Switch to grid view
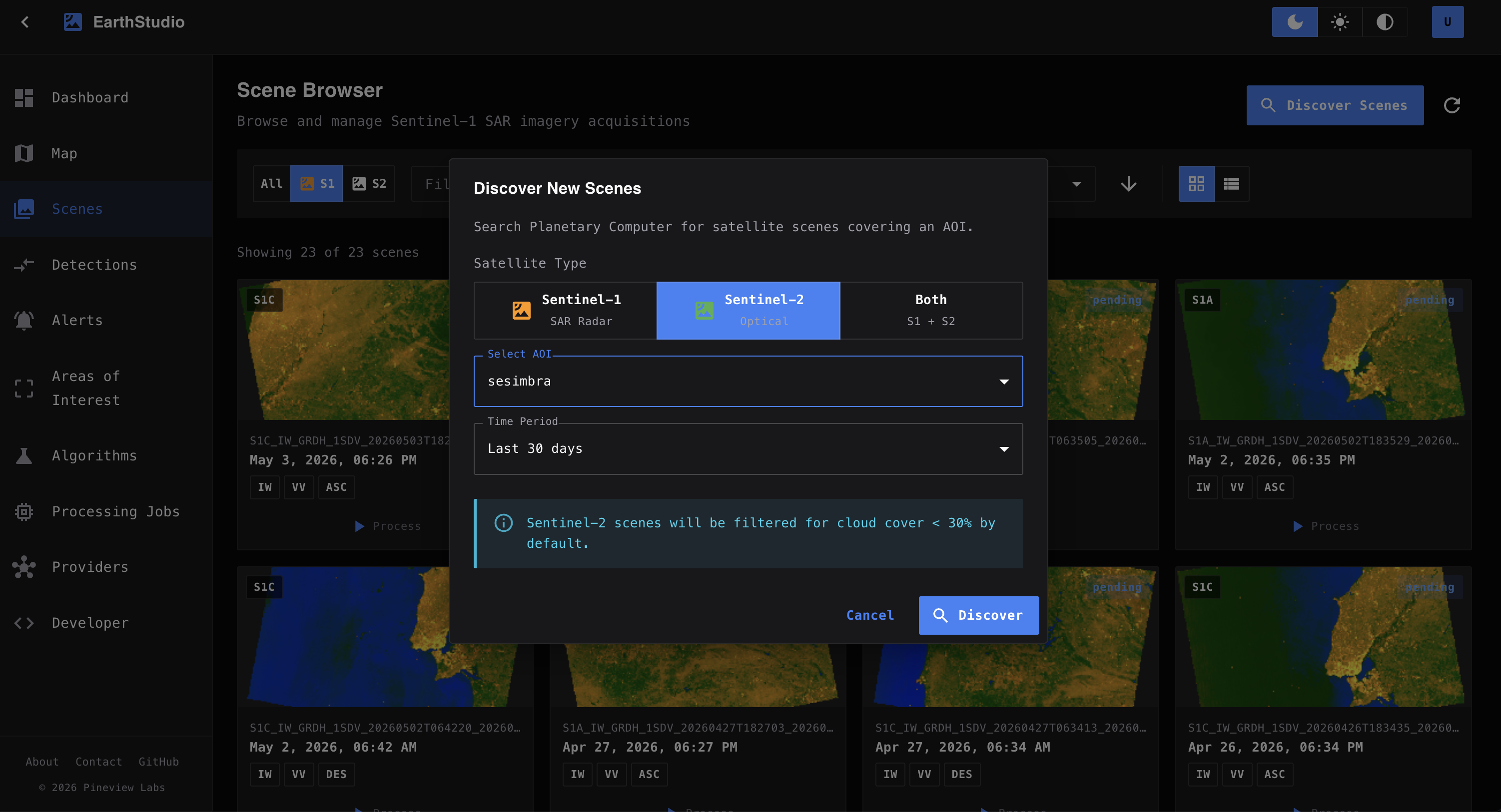Screen dimensions: 1501x812 click(1196, 184)
